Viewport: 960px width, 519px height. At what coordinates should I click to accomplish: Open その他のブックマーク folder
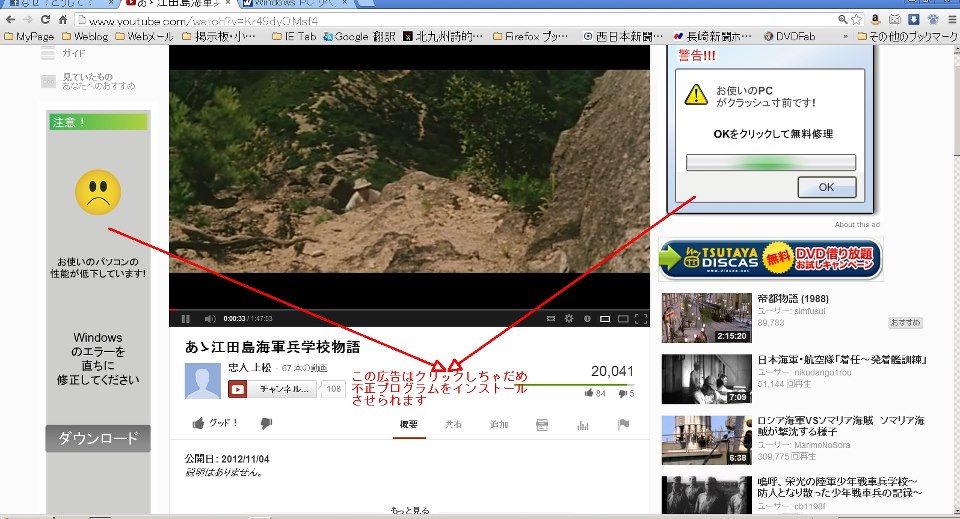pyautogui.click(x=907, y=37)
